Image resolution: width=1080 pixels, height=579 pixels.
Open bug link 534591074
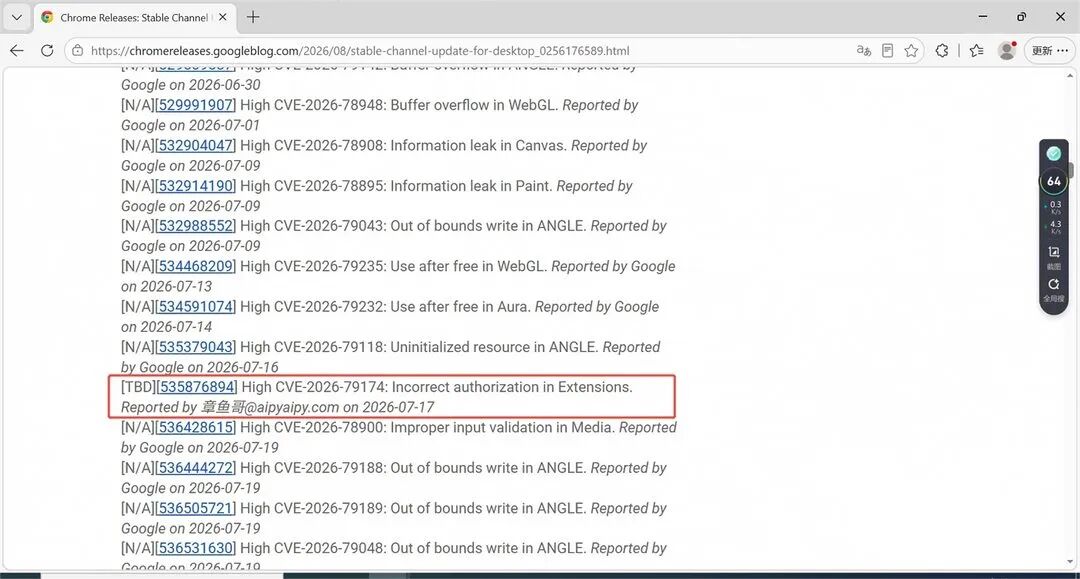[x=196, y=306]
